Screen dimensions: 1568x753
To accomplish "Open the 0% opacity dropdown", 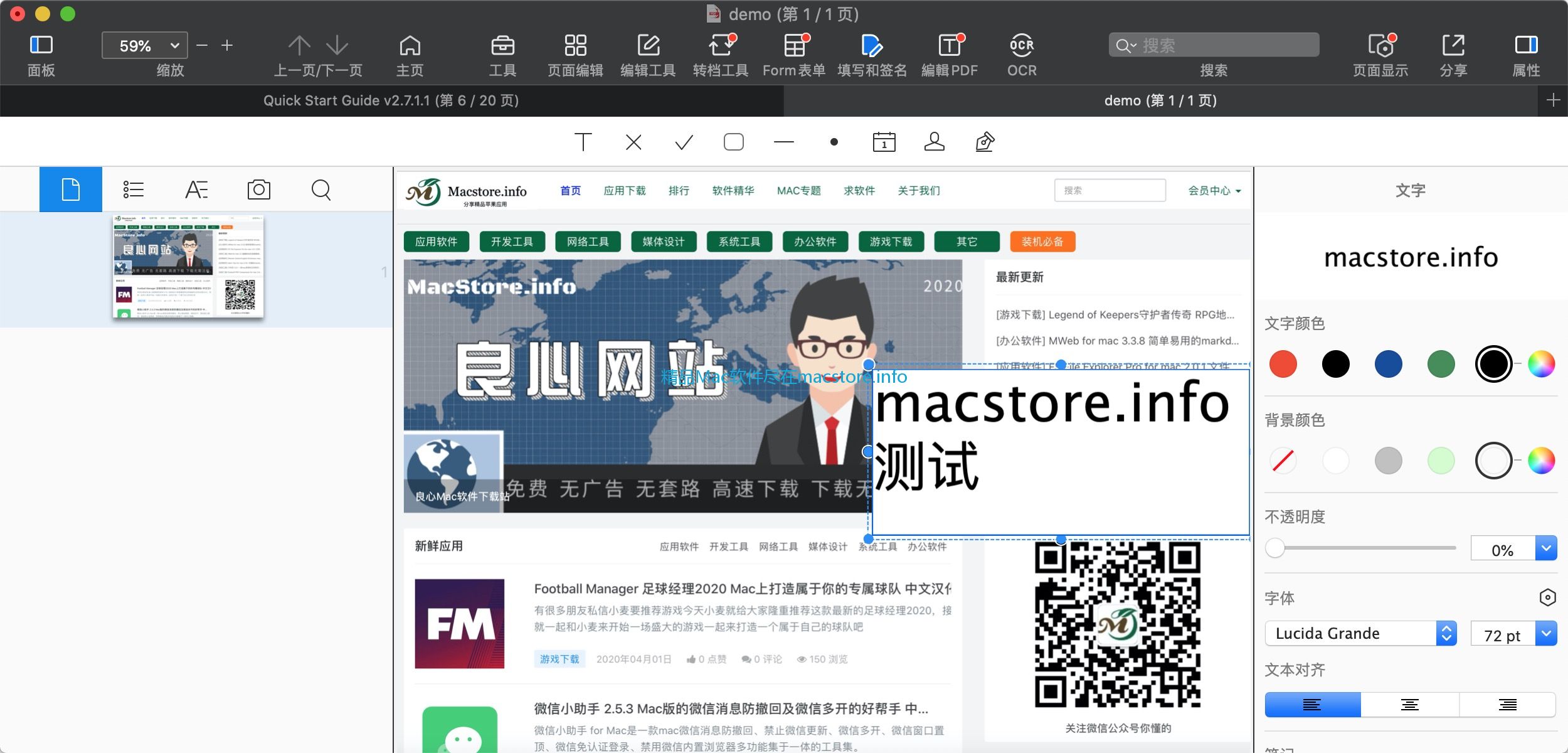I will pos(1546,549).
